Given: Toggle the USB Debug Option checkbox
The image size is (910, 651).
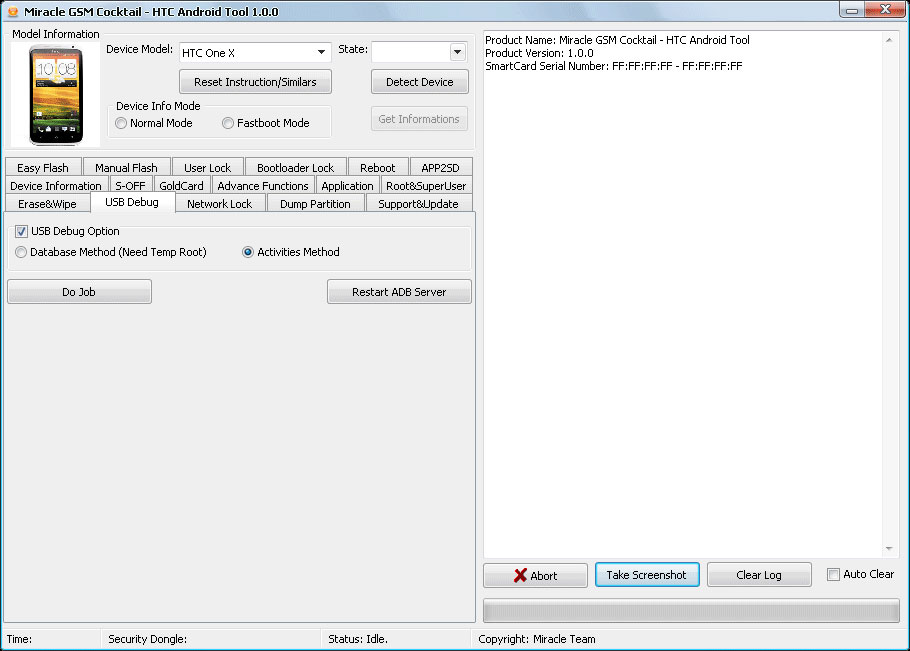Looking at the screenshot, I should (x=21, y=232).
